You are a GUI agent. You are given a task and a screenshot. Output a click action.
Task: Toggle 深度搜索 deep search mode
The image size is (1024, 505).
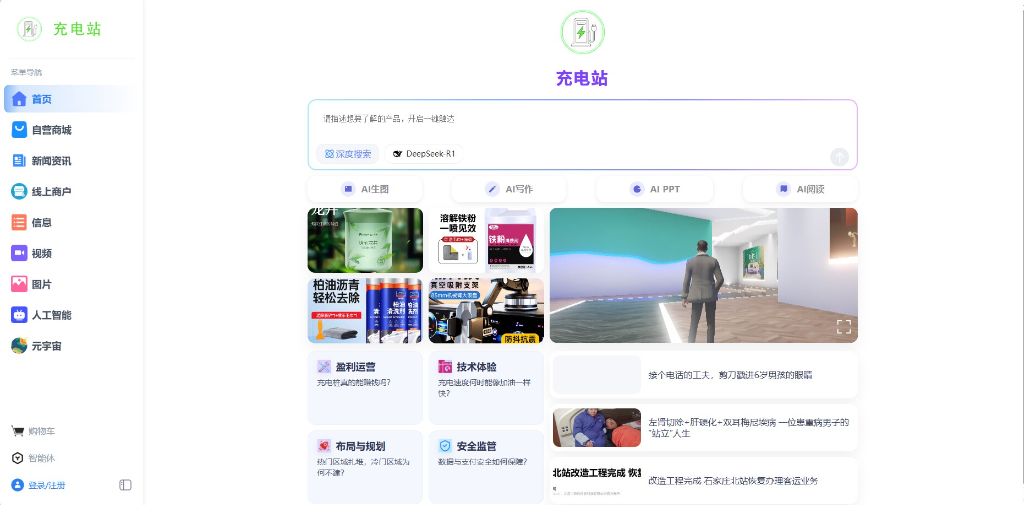pos(348,154)
